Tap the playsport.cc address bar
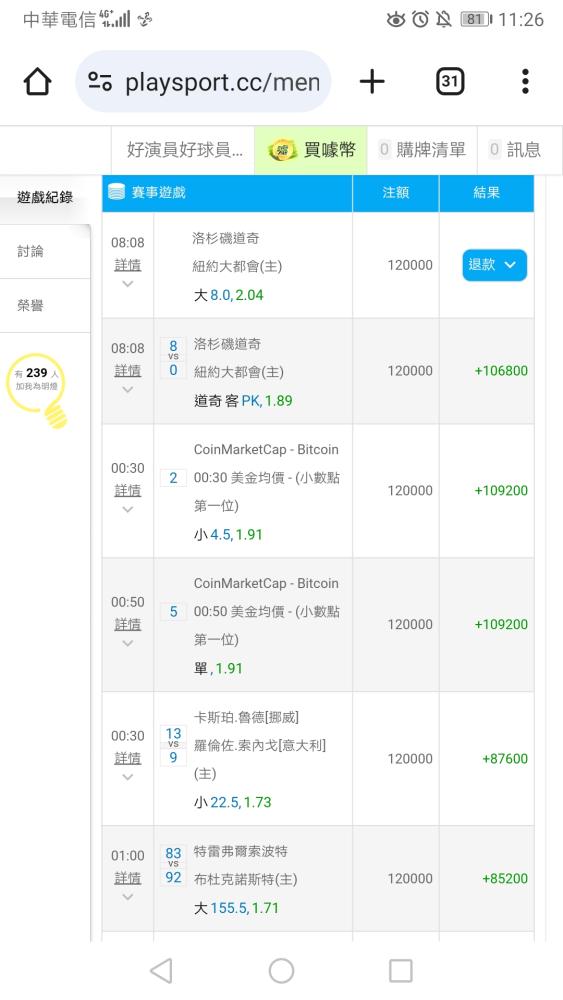Viewport: 563px width, 1000px height. click(x=203, y=82)
